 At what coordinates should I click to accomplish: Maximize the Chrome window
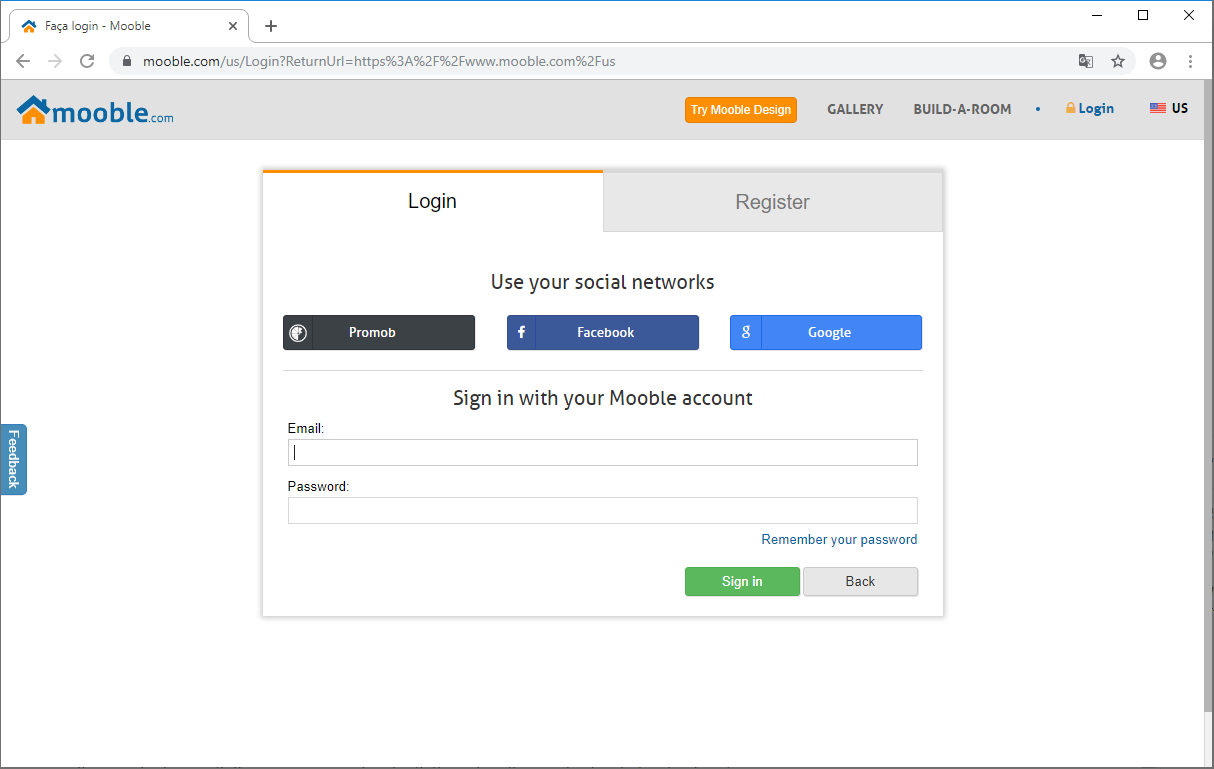(1143, 15)
